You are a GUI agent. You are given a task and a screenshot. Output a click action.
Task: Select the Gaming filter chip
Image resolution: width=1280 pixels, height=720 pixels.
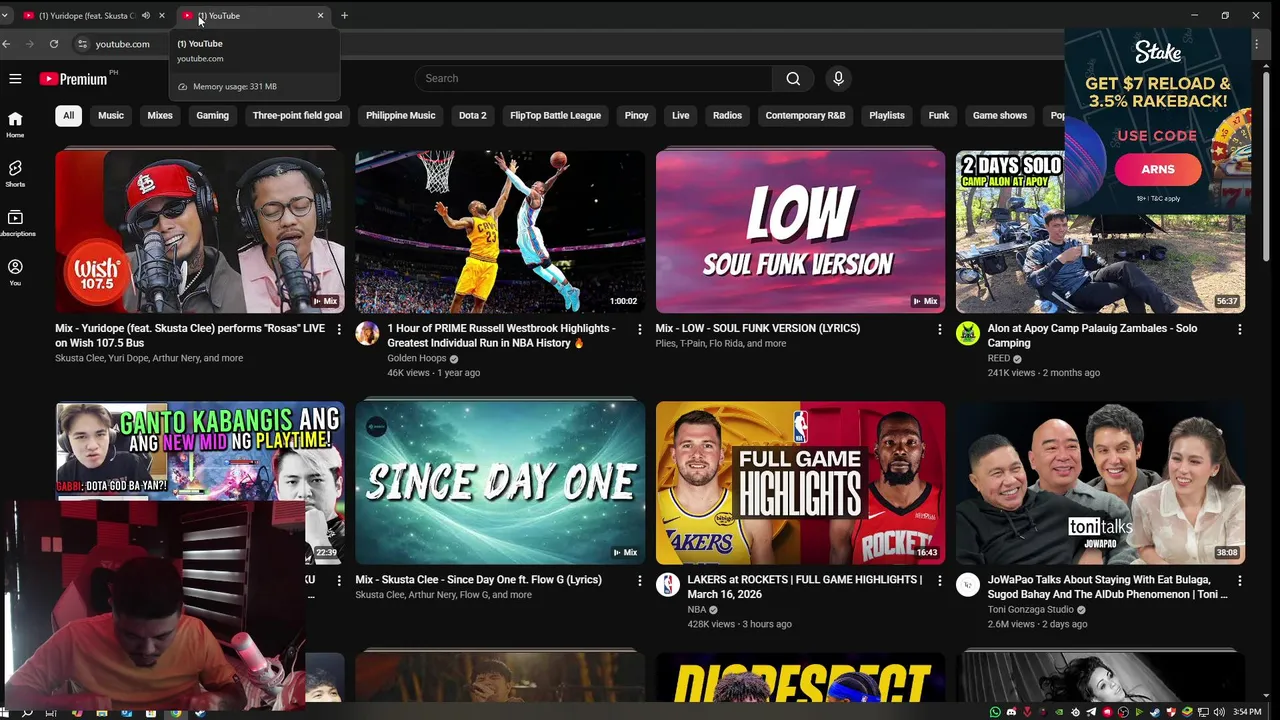[x=212, y=115]
